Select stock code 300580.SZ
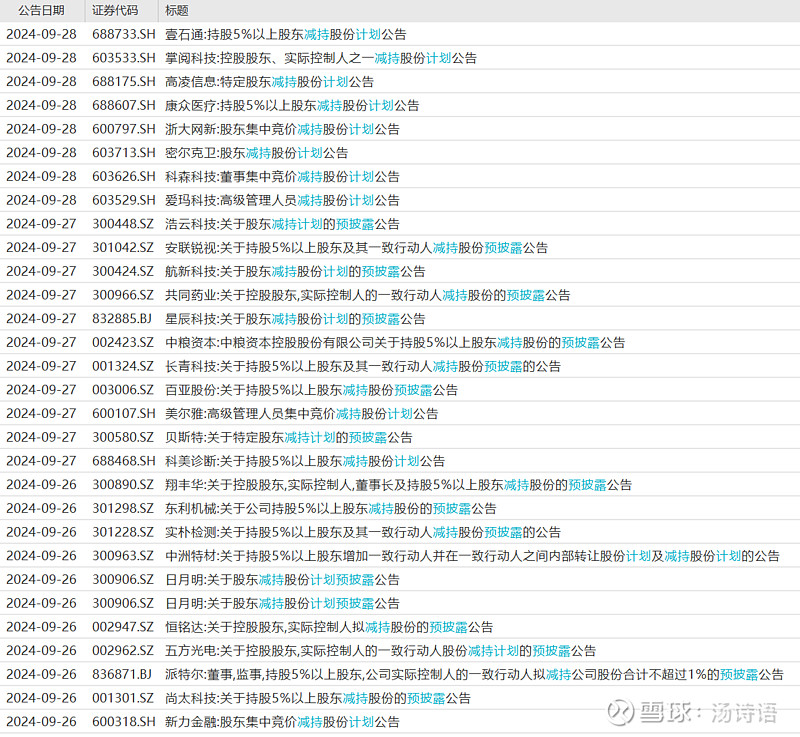The image size is (800, 737). coord(122,437)
